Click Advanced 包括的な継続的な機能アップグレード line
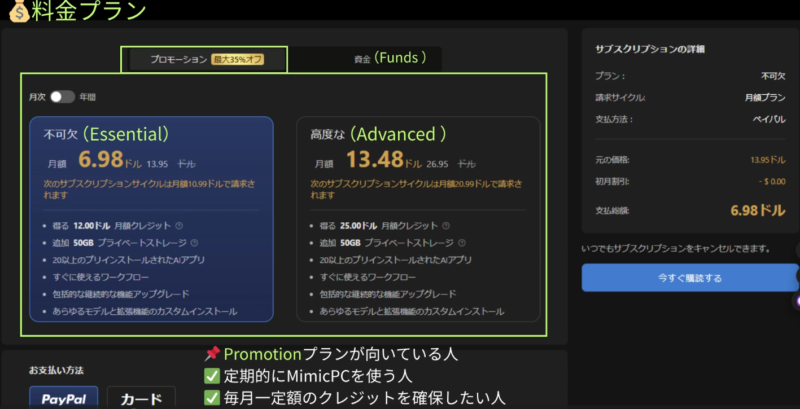Viewport: 800px width, 409px height. point(388,294)
